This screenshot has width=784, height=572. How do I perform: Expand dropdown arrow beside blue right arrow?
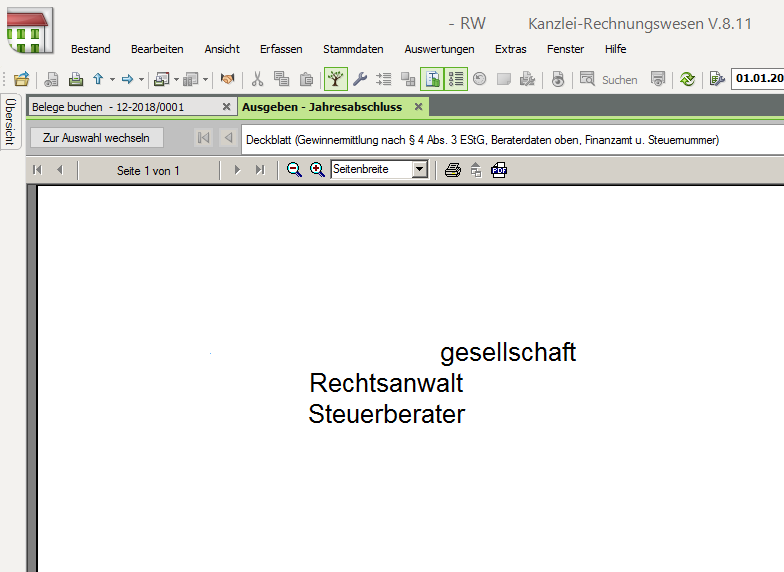(141, 79)
